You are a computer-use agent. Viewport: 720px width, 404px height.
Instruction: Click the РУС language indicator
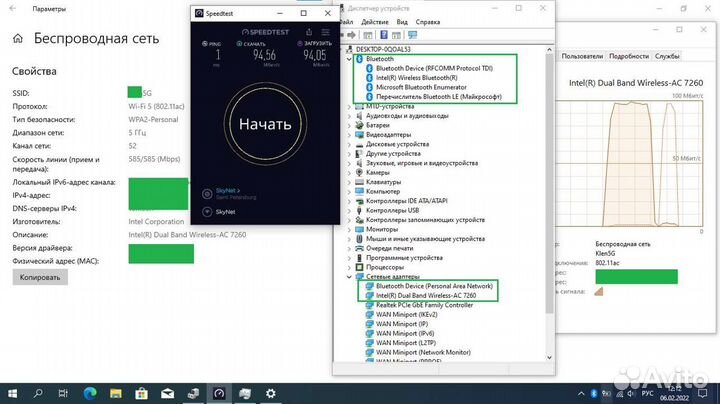pos(647,393)
